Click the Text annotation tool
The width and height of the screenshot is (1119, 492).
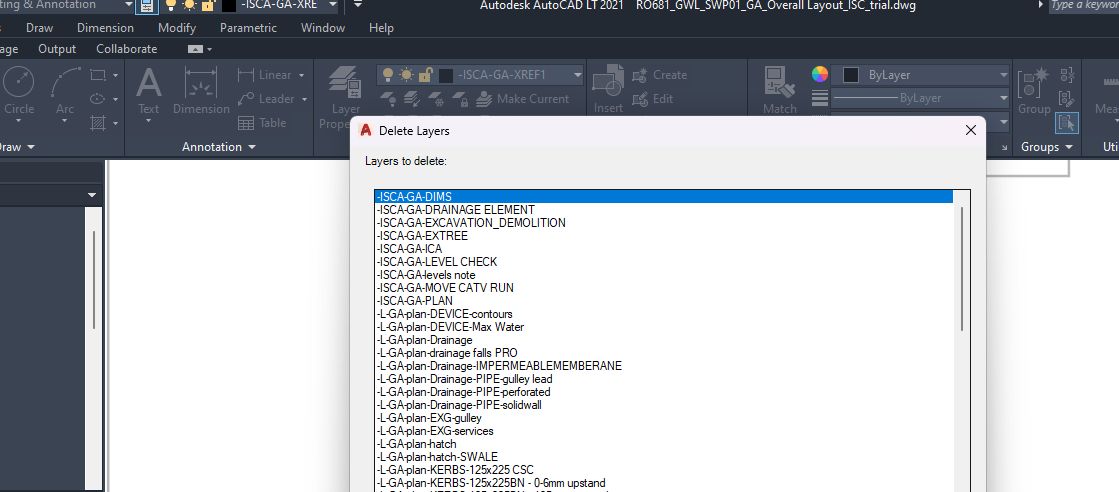(148, 88)
